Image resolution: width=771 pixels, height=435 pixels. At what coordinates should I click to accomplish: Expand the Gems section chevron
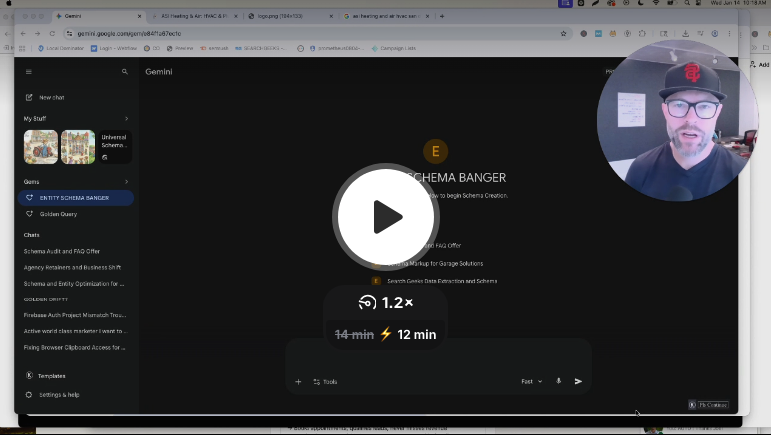click(x=126, y=181)
